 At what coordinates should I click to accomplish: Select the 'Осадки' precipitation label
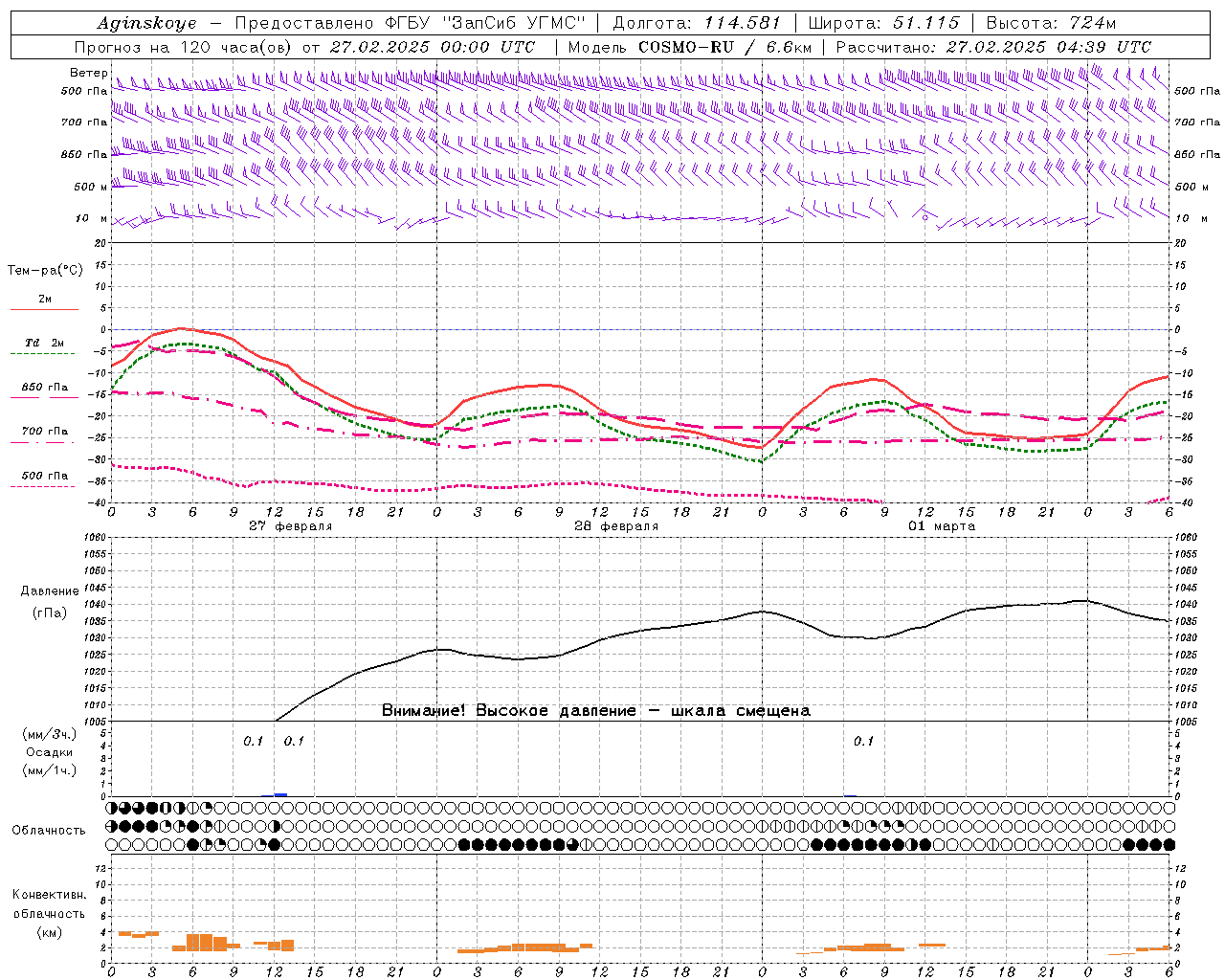pos(50,752)
